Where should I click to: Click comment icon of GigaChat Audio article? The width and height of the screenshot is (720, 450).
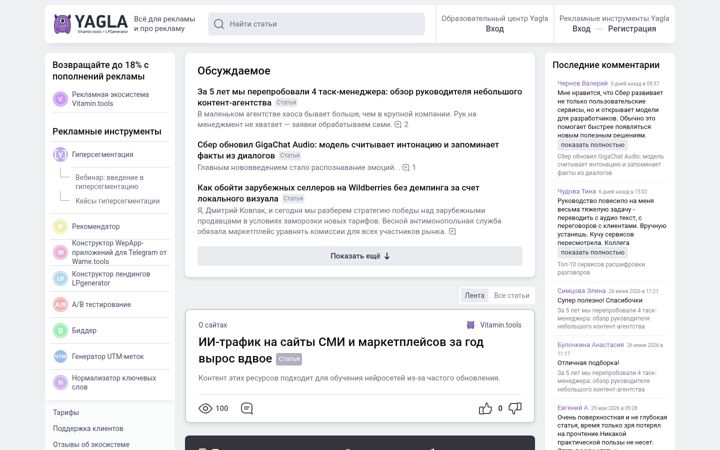coord(405,168)
